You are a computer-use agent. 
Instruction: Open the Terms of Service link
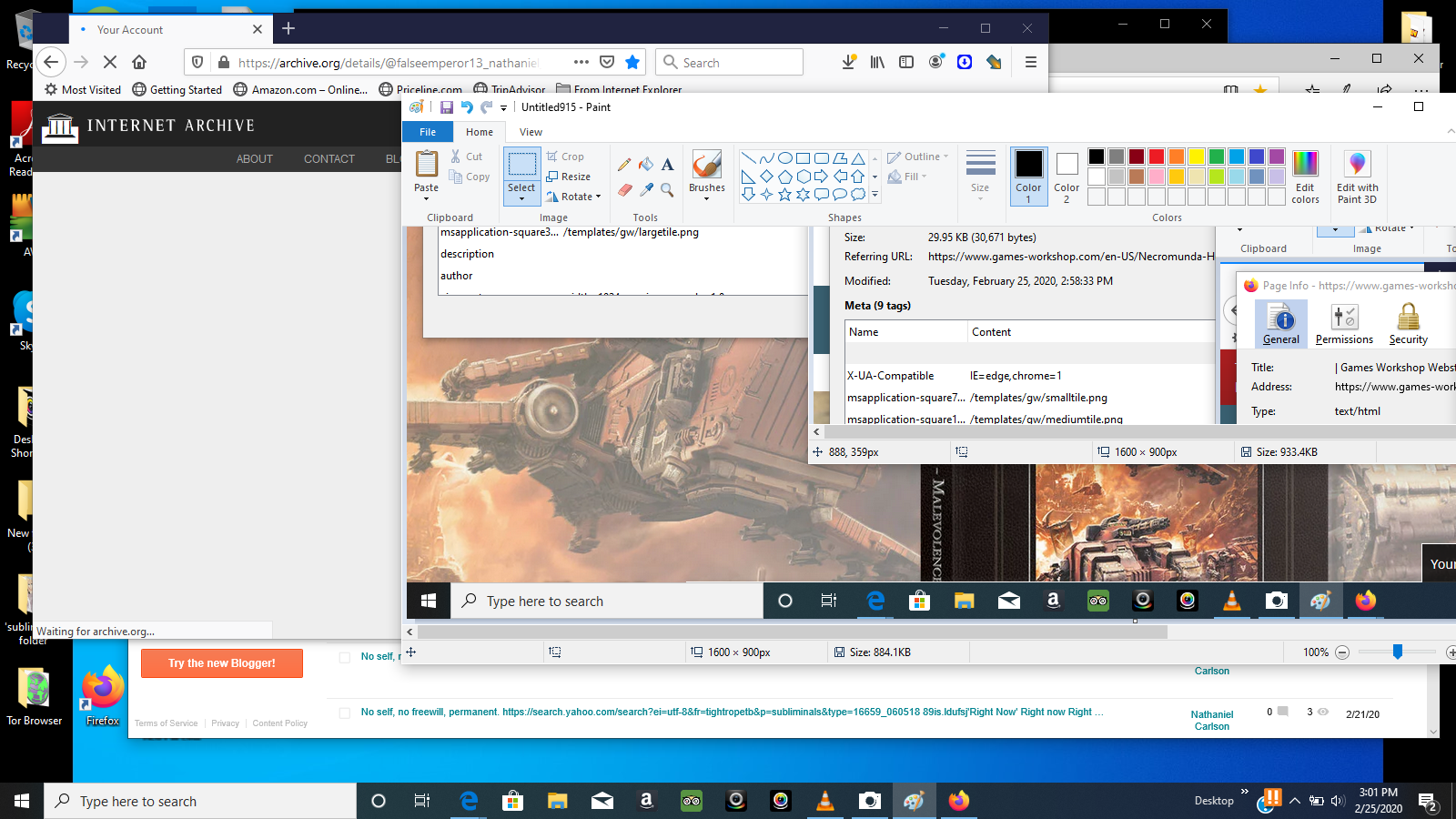click(x=167, y=723)
